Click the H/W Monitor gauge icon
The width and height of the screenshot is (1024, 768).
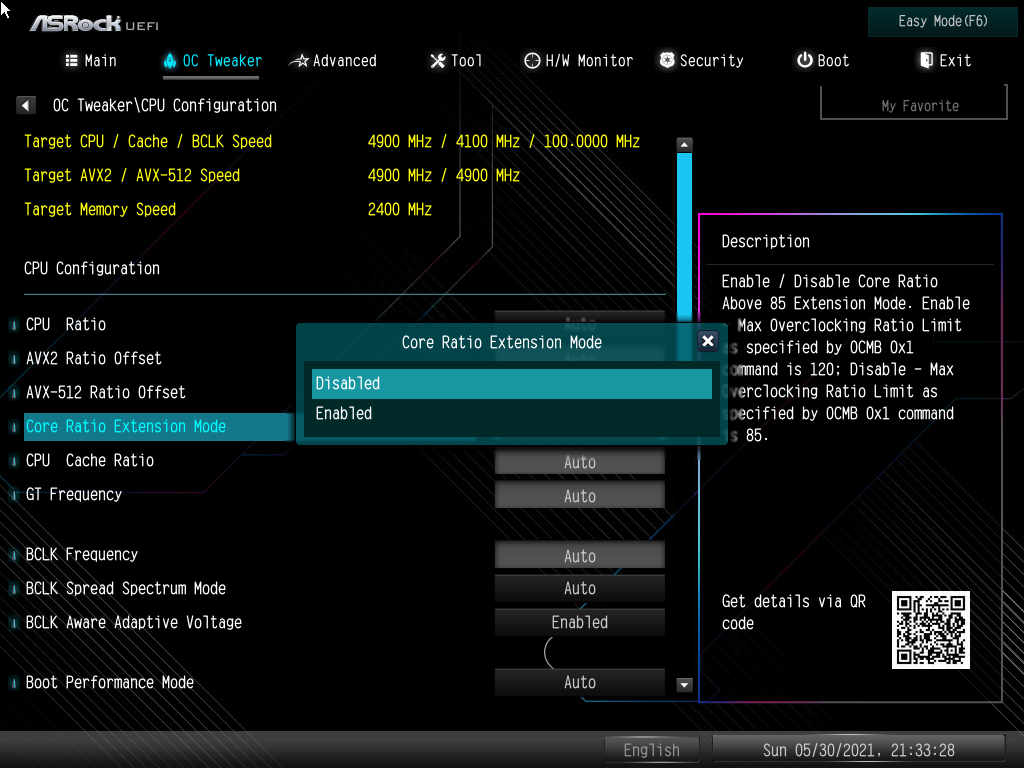pyautogui.click(x=532, y=61)
